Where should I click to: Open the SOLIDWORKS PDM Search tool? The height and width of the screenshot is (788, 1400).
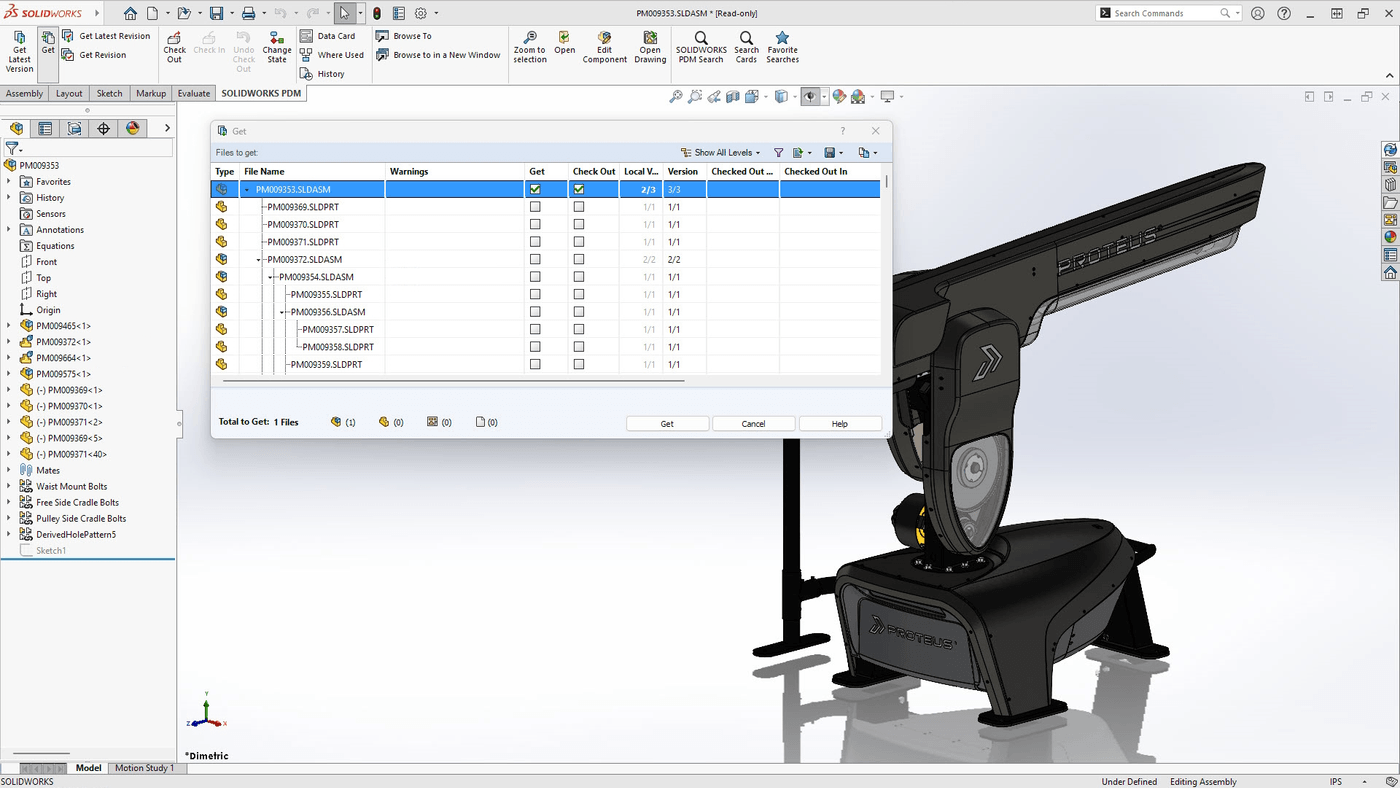[x=700, y=46]
